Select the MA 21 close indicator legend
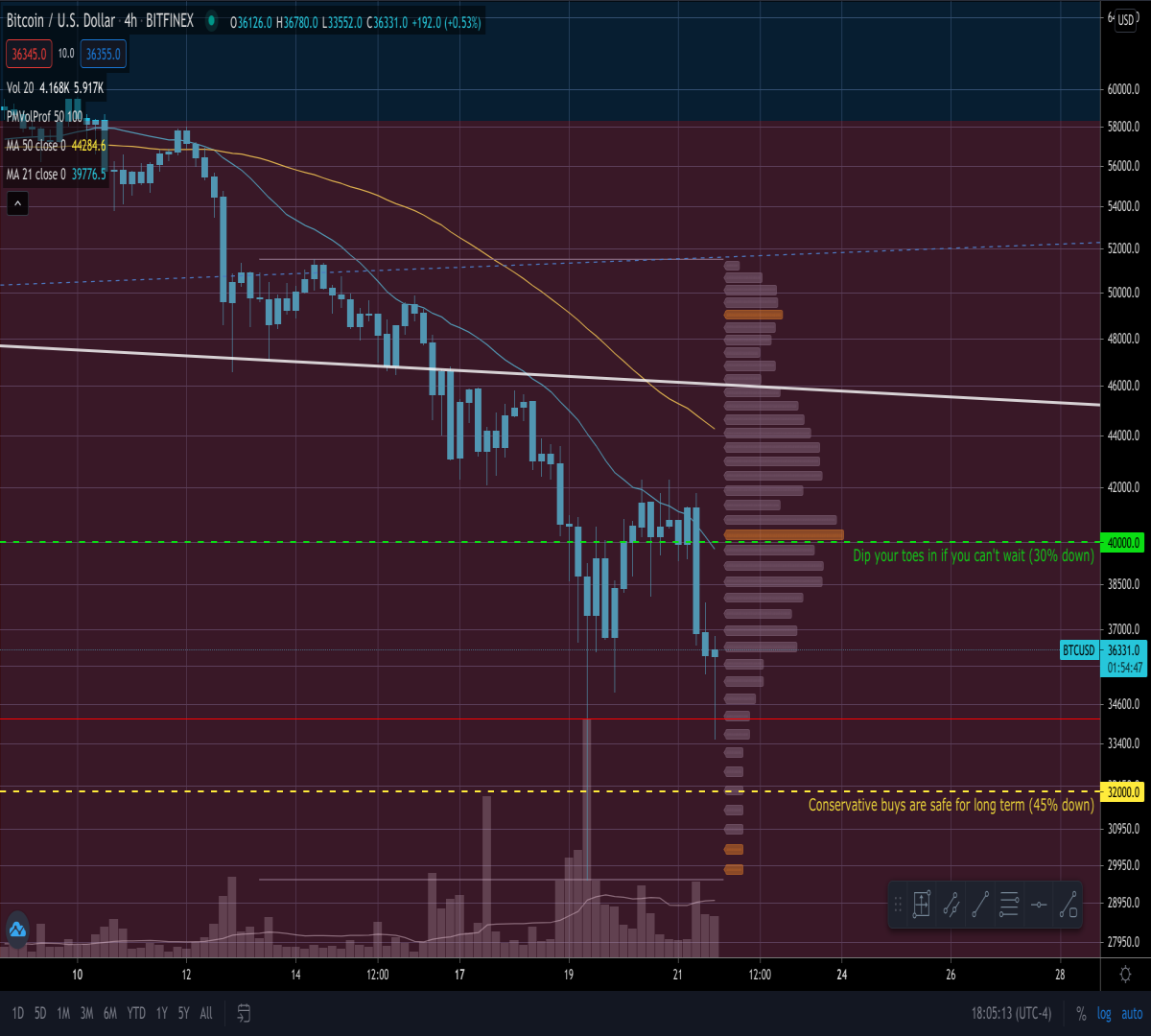The width and height of the screenshot is (1151, 1036). click(36, 174)
